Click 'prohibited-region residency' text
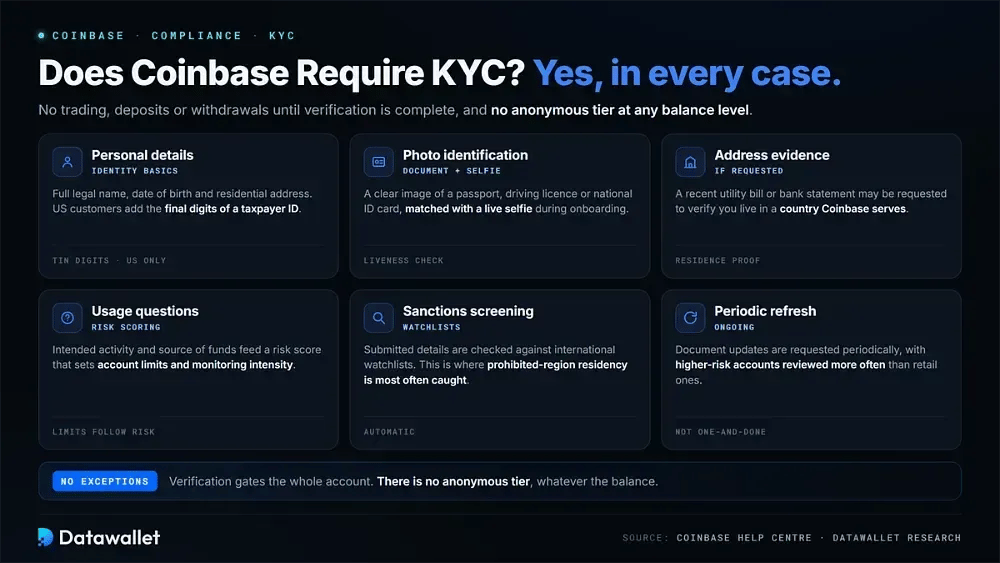The image size is (1000, 563). click(557, 365)
